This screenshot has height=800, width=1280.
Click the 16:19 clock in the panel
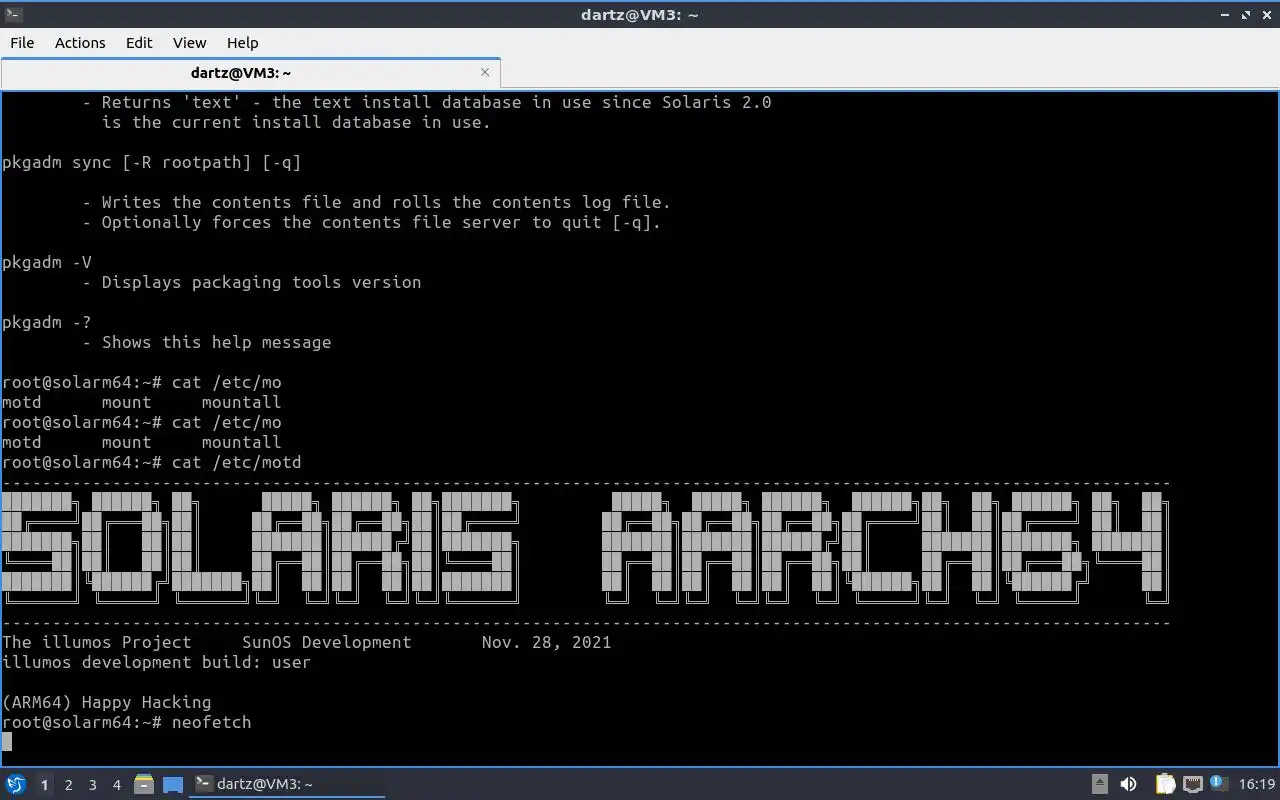(x=1257, y=784)
